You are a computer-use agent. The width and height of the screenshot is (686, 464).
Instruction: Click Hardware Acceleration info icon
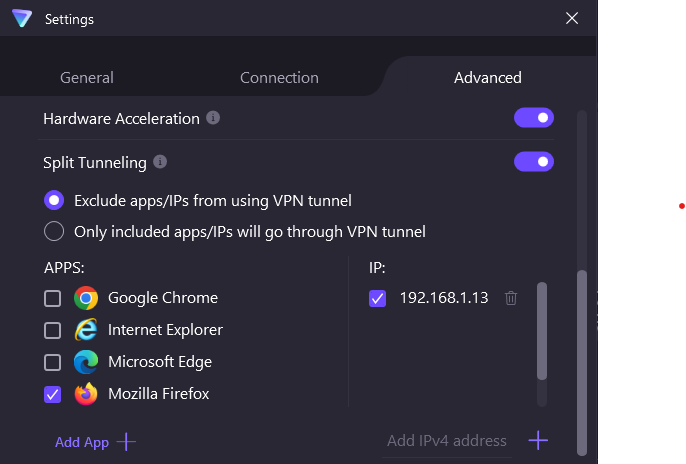click(x=213, y=118)
